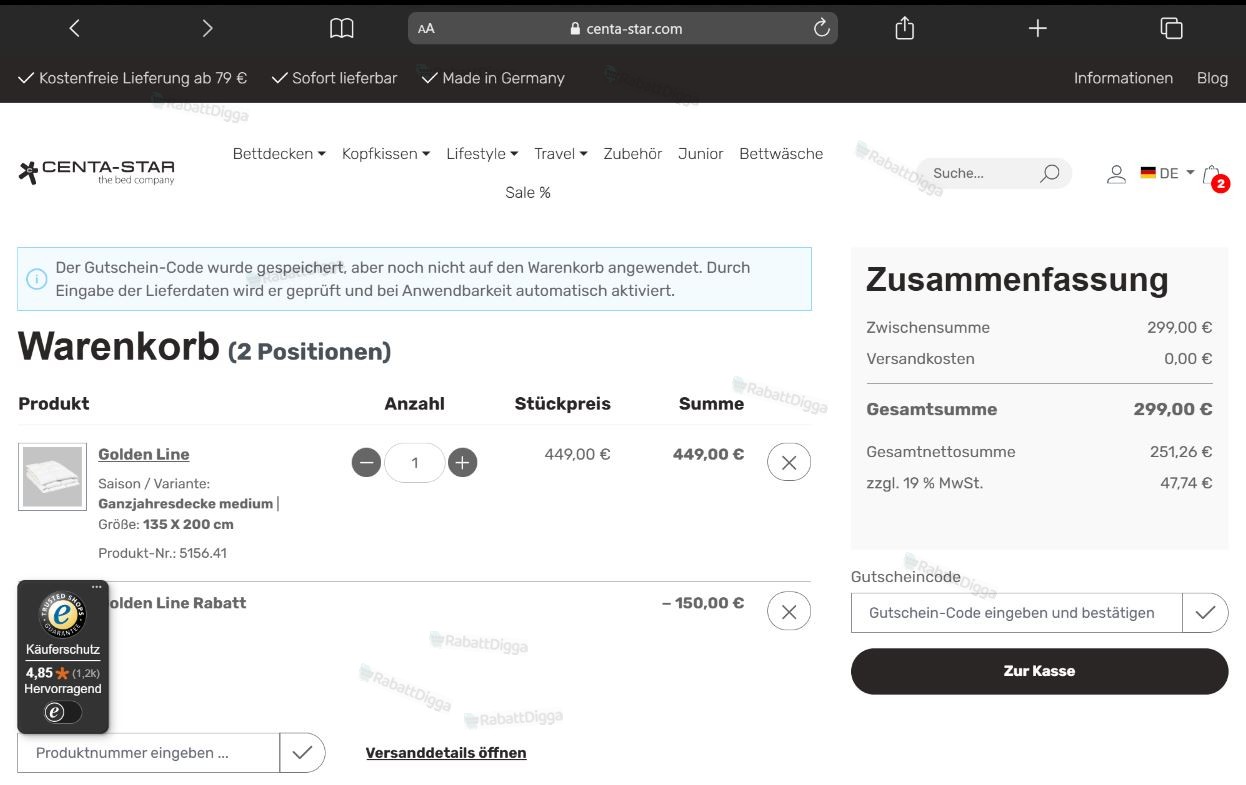Click the Sofort lieferbar text
Screen dimensions: 1246x785
click(344, 78)
